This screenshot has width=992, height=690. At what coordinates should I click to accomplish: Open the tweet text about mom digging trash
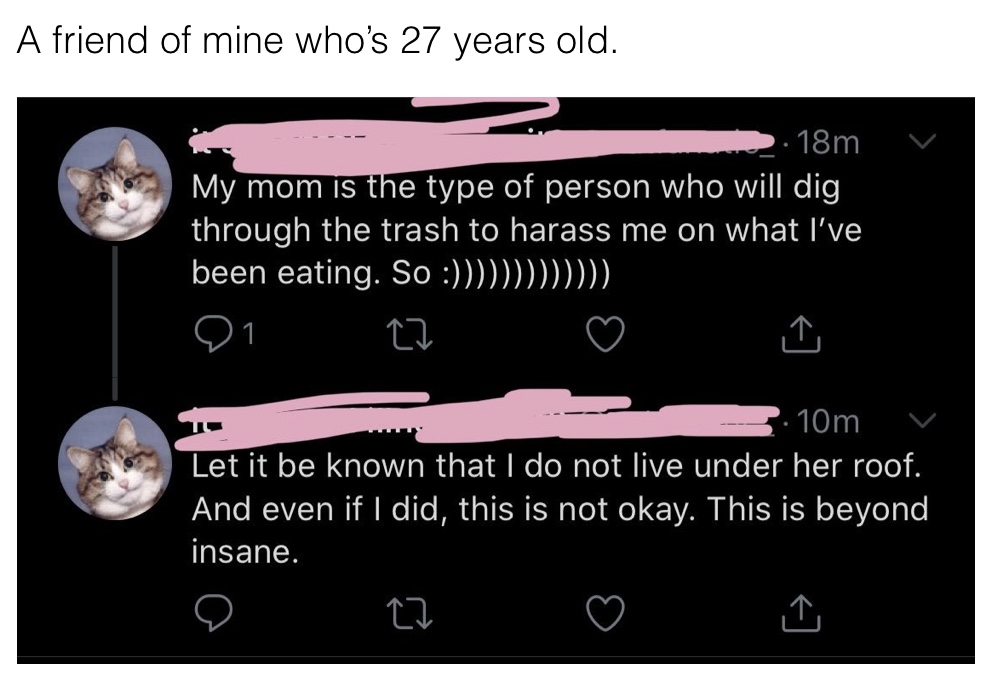(x=526, y=230)
